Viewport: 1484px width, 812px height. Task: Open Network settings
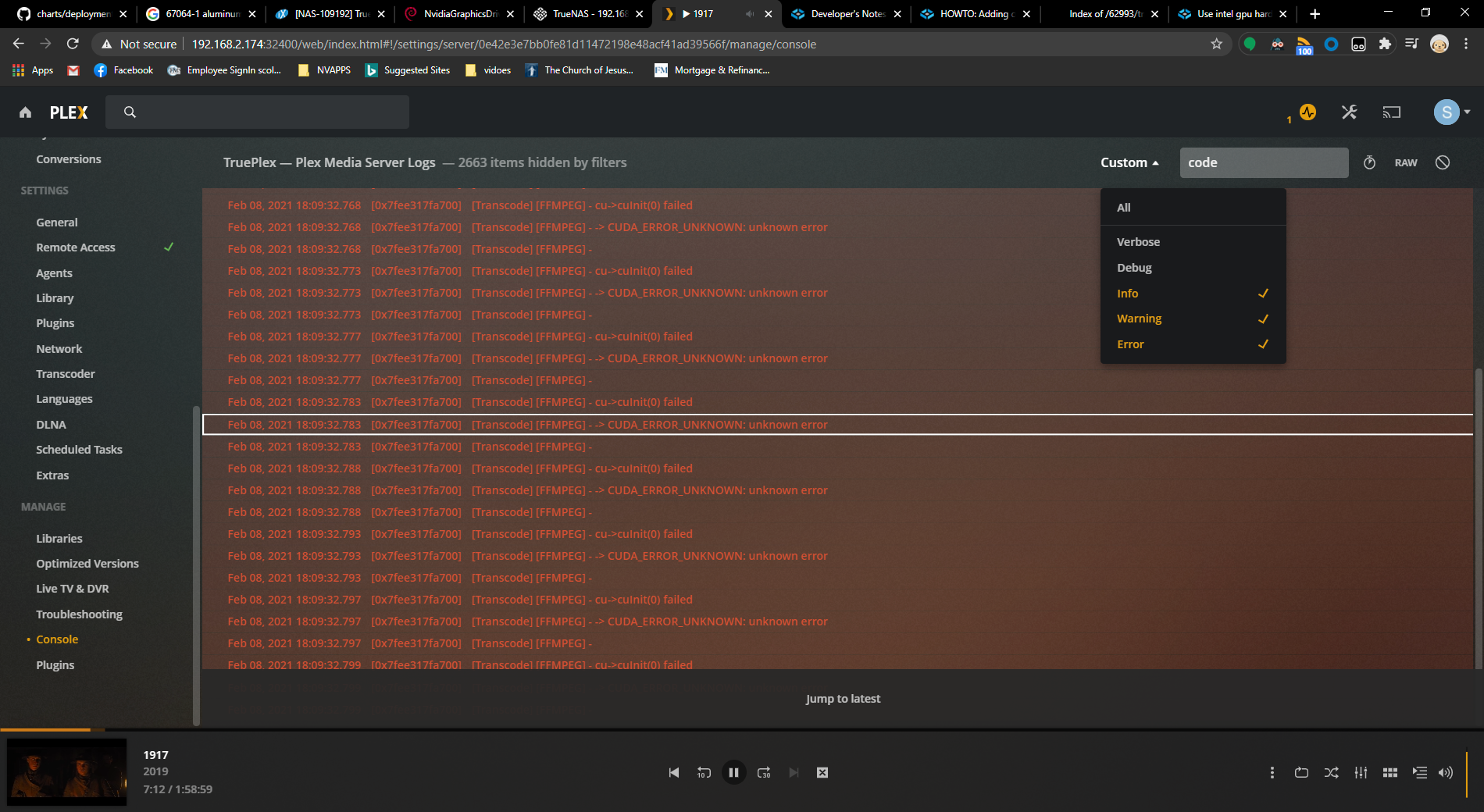click(x=59, y=349)
